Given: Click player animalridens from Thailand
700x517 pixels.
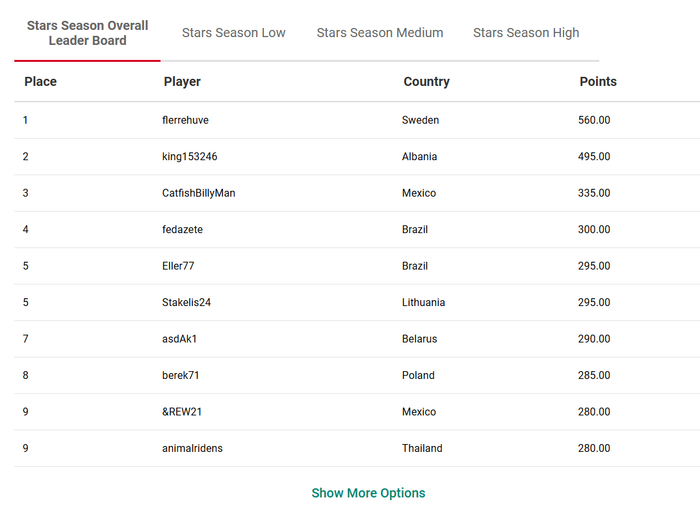Looking at the screenshot, I should tap(193, 449).
